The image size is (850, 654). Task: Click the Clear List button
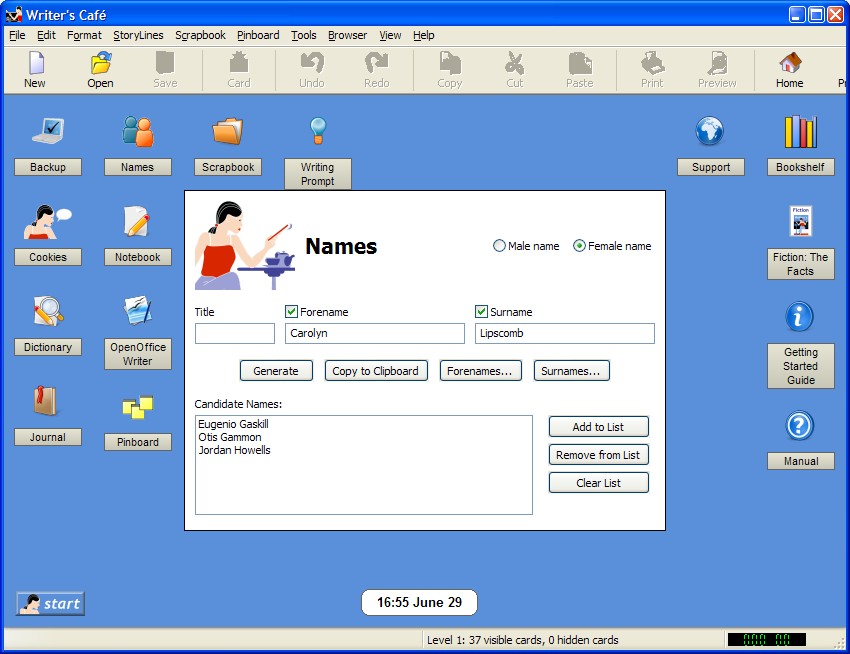click(598, 482)
